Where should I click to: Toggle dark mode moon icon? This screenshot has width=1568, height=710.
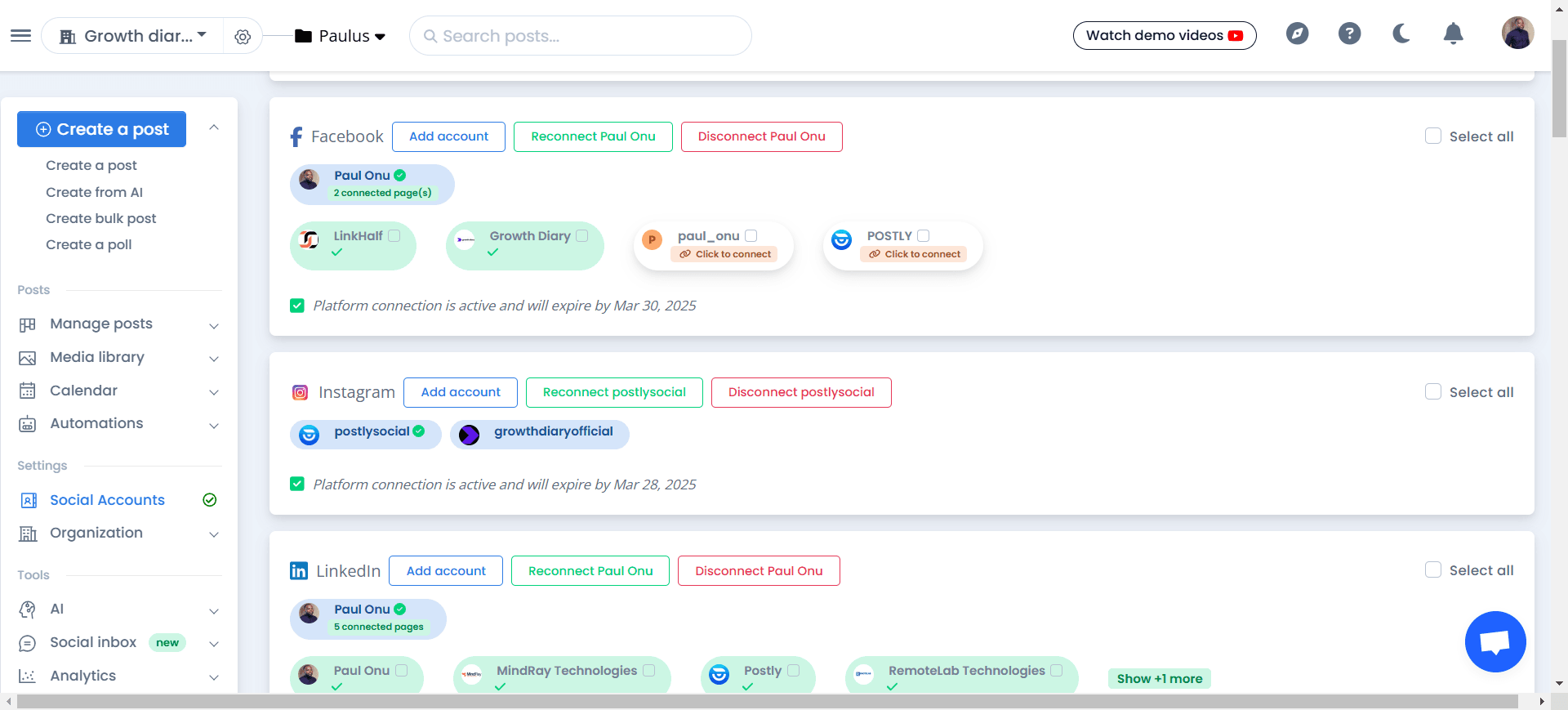coord(1401,33)
